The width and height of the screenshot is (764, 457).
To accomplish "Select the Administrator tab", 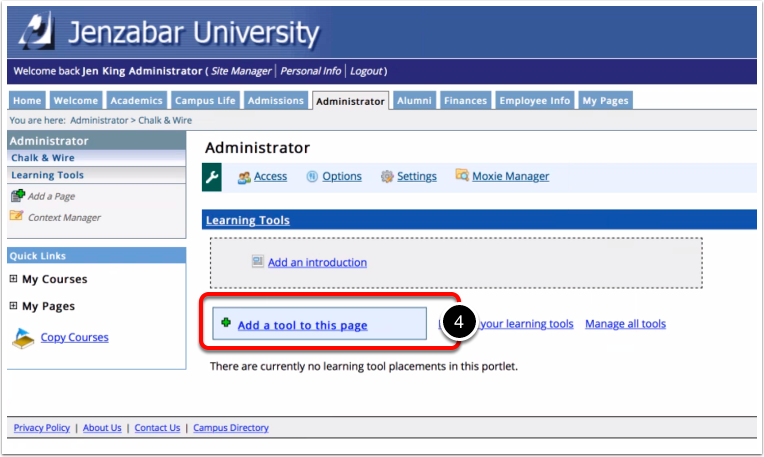I will click(350, 101).
